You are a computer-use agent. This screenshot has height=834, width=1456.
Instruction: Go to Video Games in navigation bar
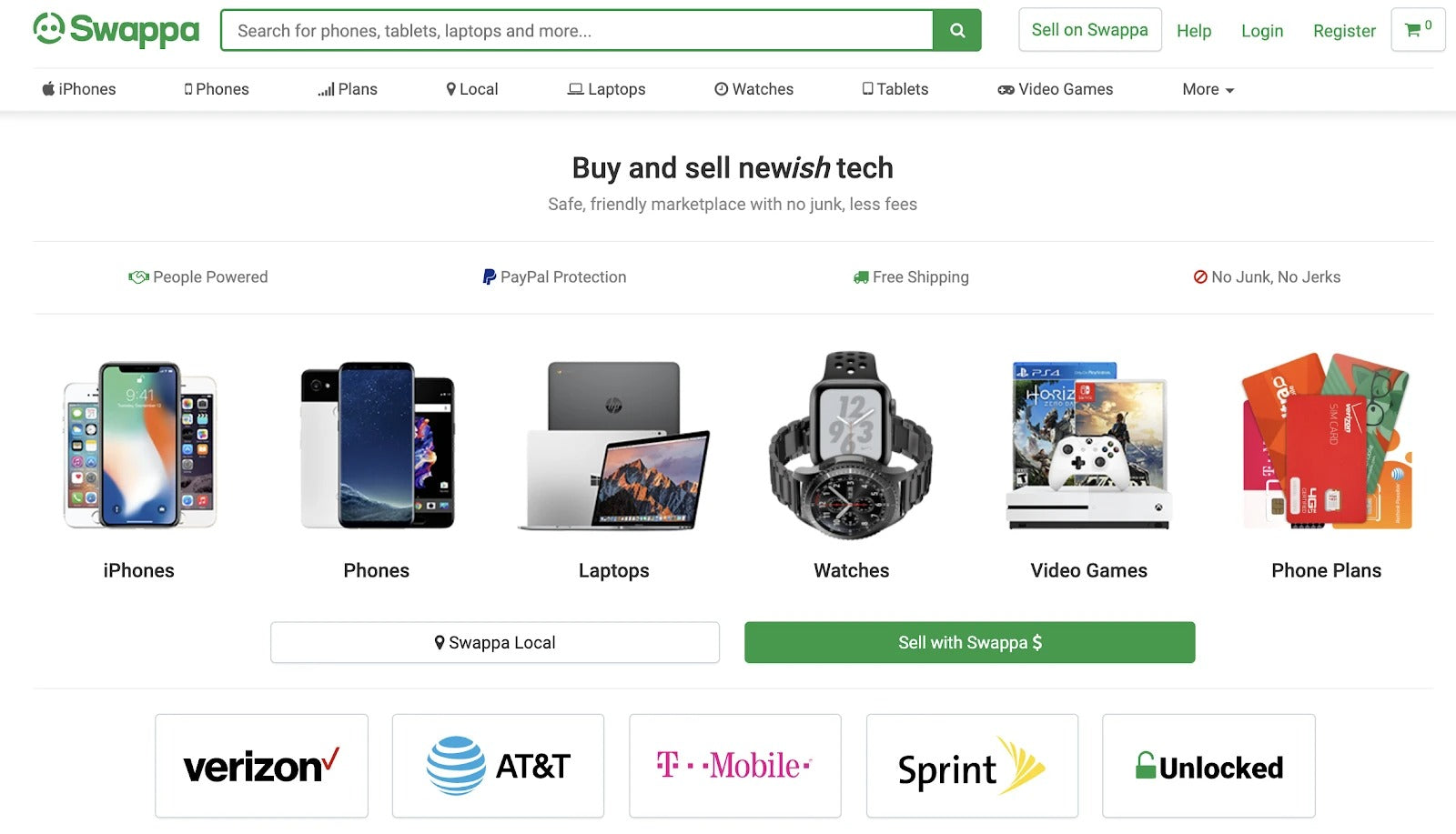point(1056,89)
